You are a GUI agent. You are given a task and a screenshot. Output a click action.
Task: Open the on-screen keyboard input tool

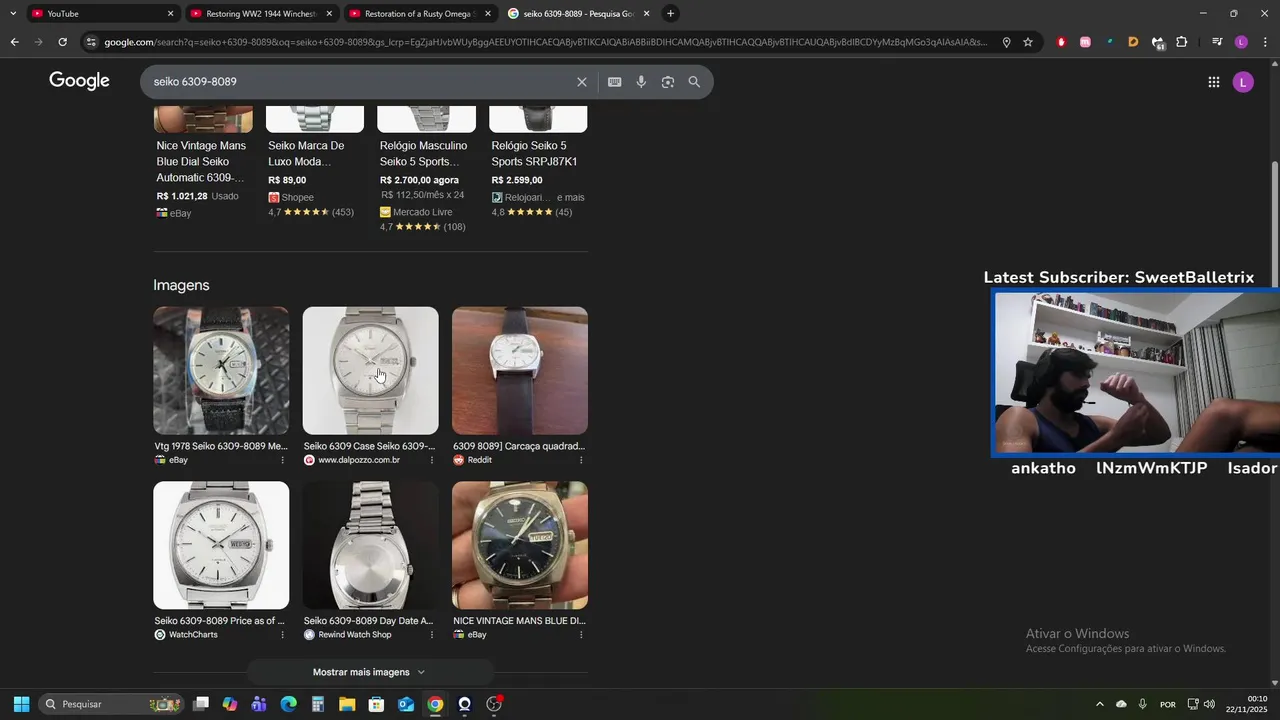[615, 82]
